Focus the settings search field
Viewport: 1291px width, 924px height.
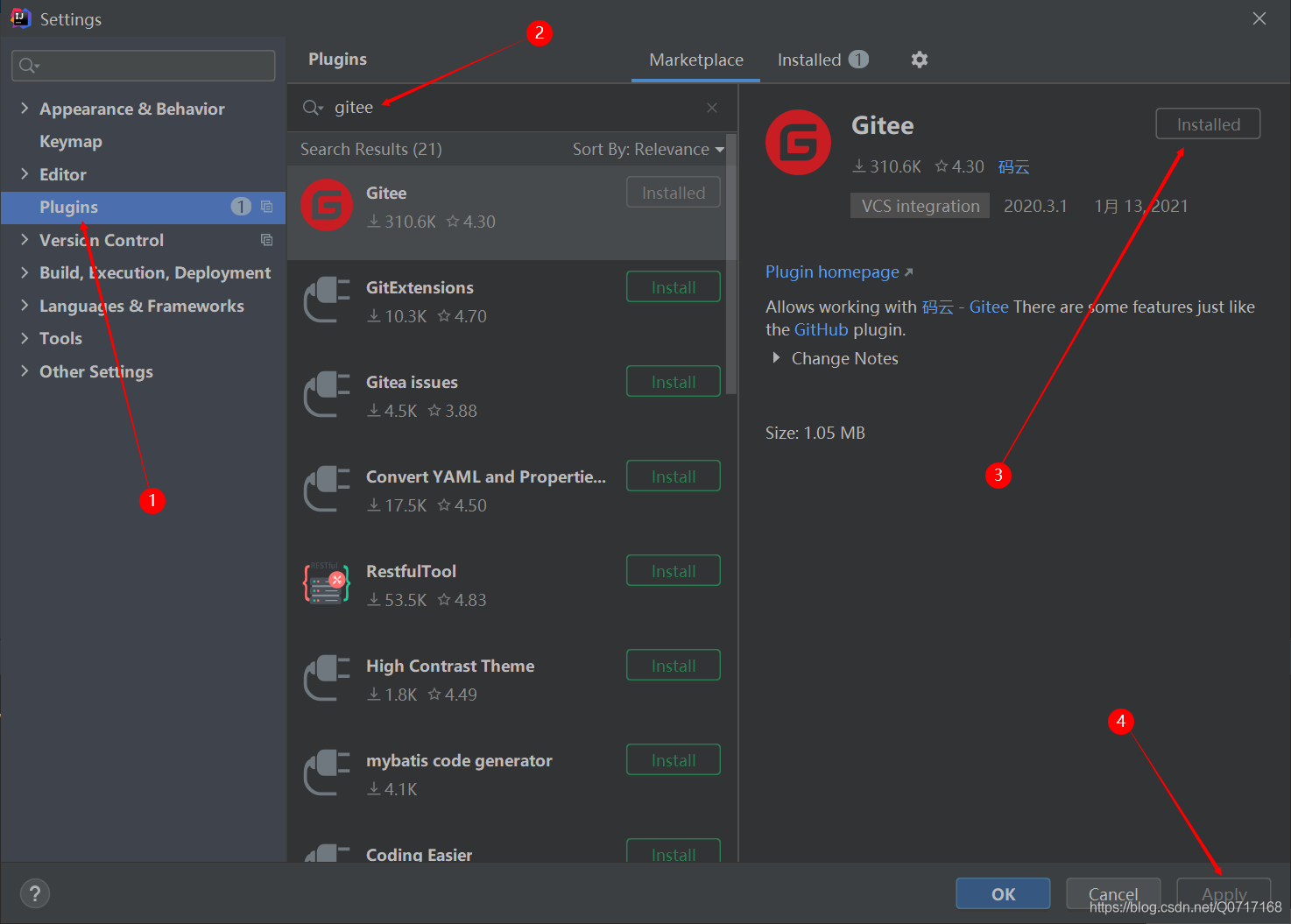[x=144, y=66]
